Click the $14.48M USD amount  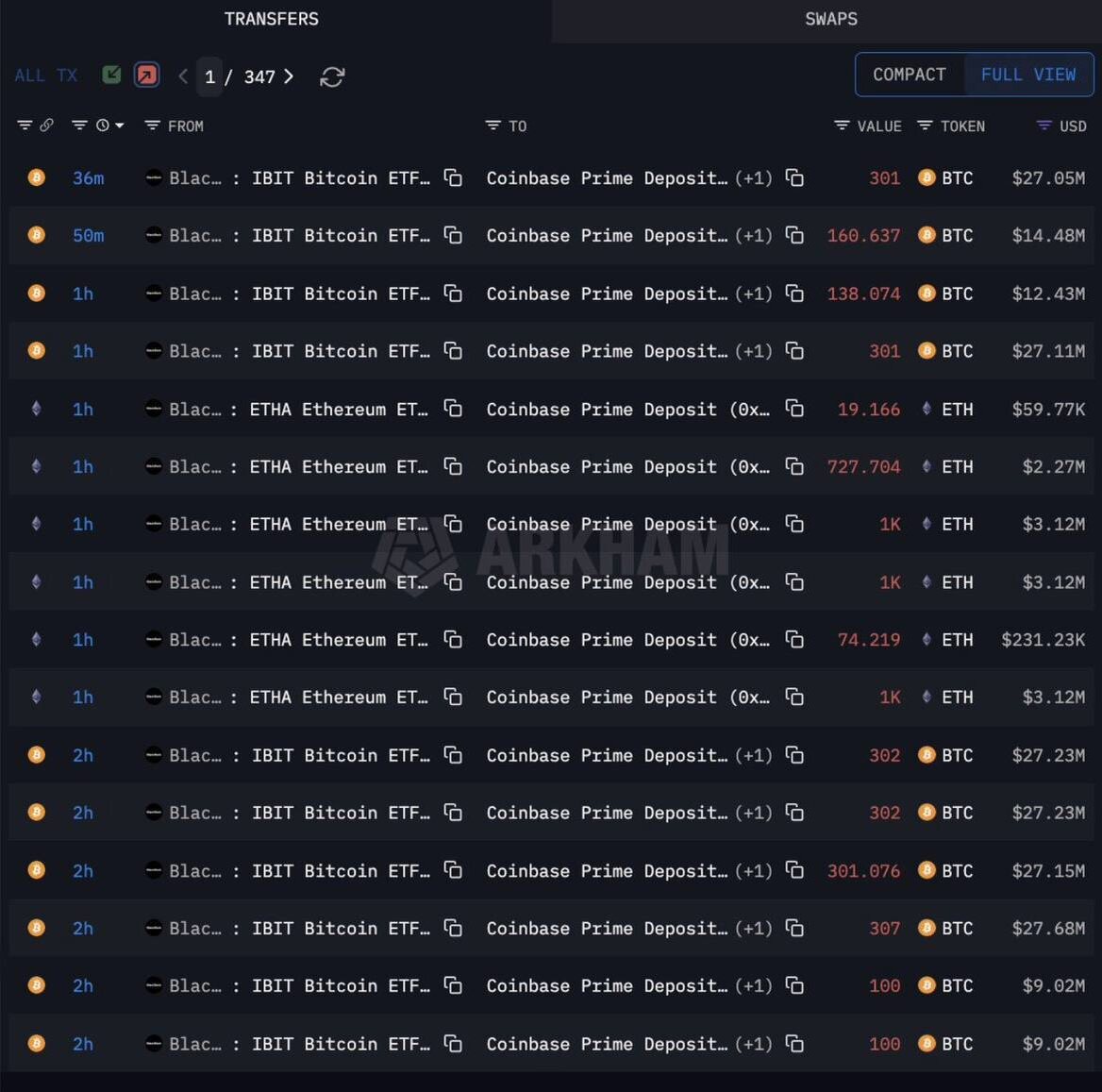(1048, 235)
